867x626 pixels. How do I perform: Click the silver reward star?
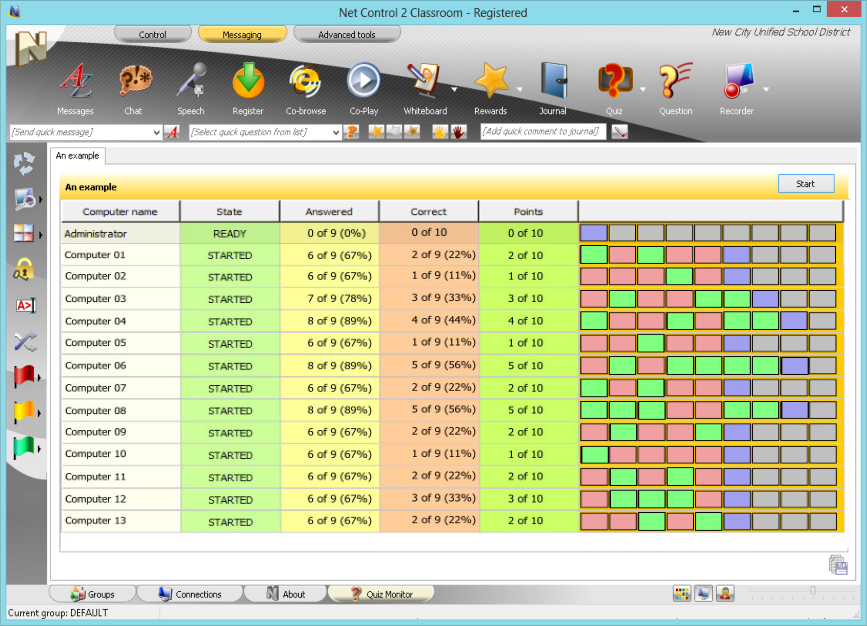pyautogui.click(x=394, y=132)
